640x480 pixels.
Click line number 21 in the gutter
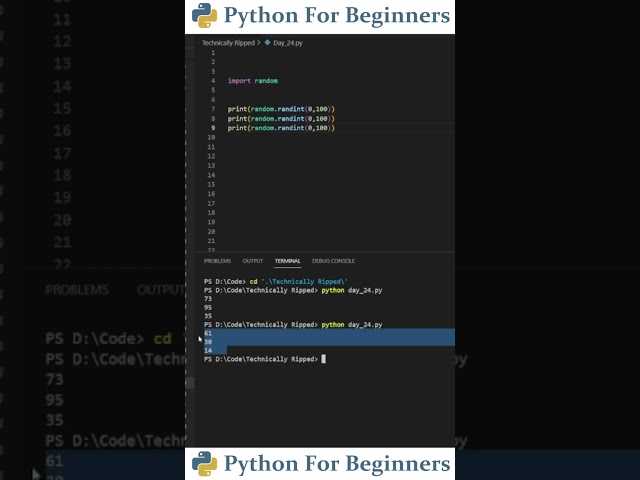211,241
